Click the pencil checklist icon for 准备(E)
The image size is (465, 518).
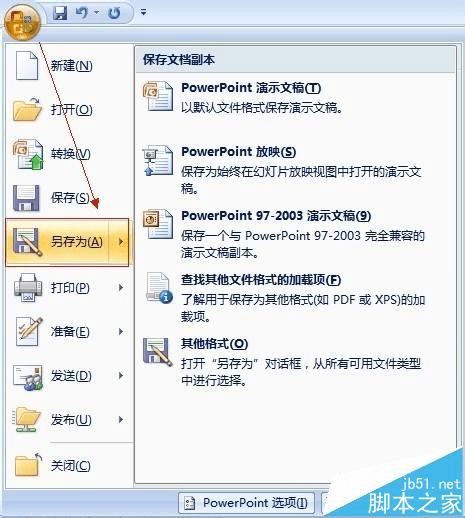29,331
